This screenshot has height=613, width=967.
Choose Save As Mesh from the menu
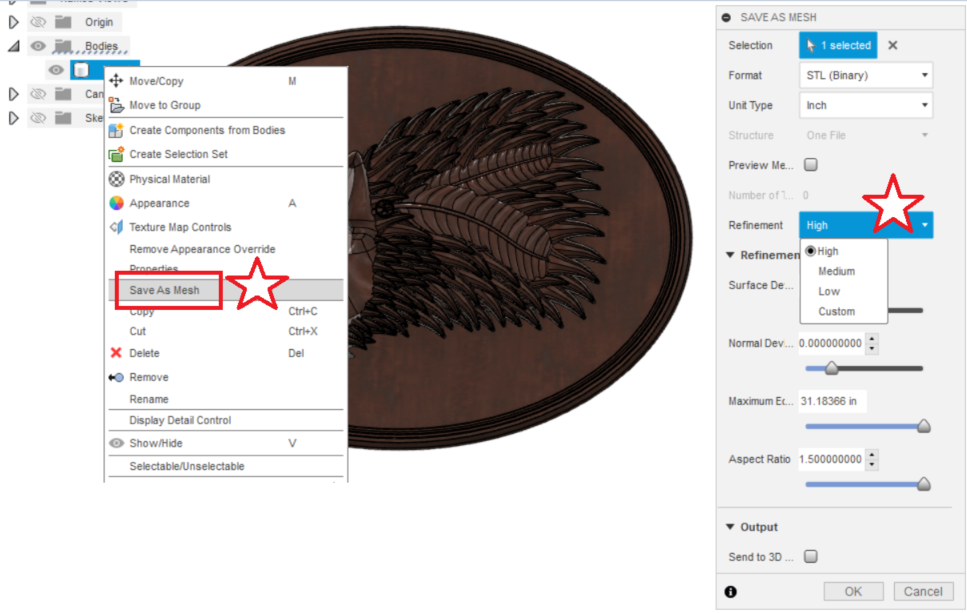point(166,290)
